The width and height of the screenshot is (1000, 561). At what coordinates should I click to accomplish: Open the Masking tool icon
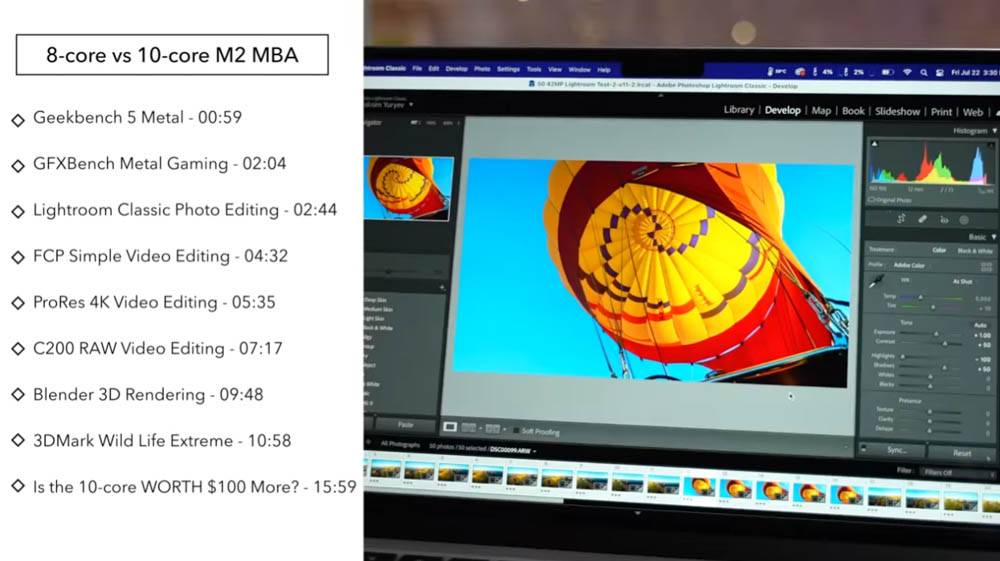tap(964, 219)
